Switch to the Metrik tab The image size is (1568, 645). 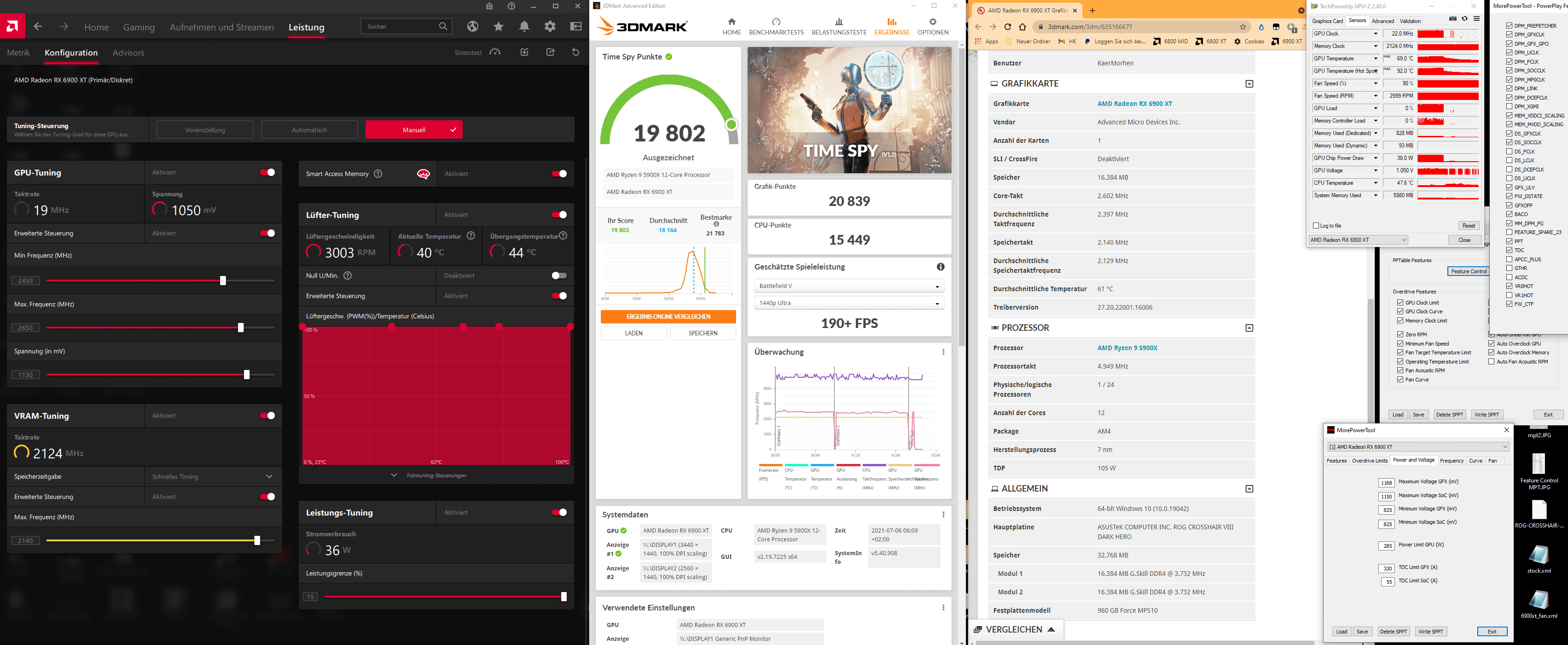point(18,53)
